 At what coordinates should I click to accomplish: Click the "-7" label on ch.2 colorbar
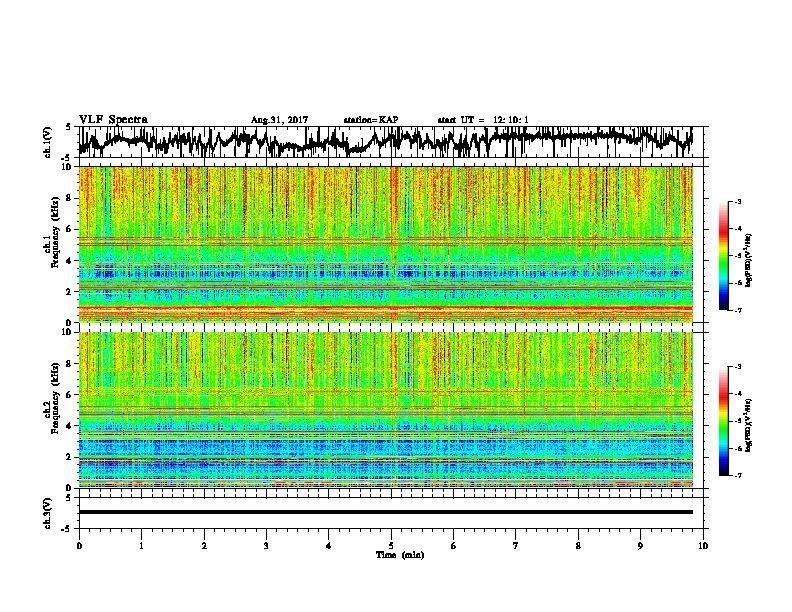737,475
